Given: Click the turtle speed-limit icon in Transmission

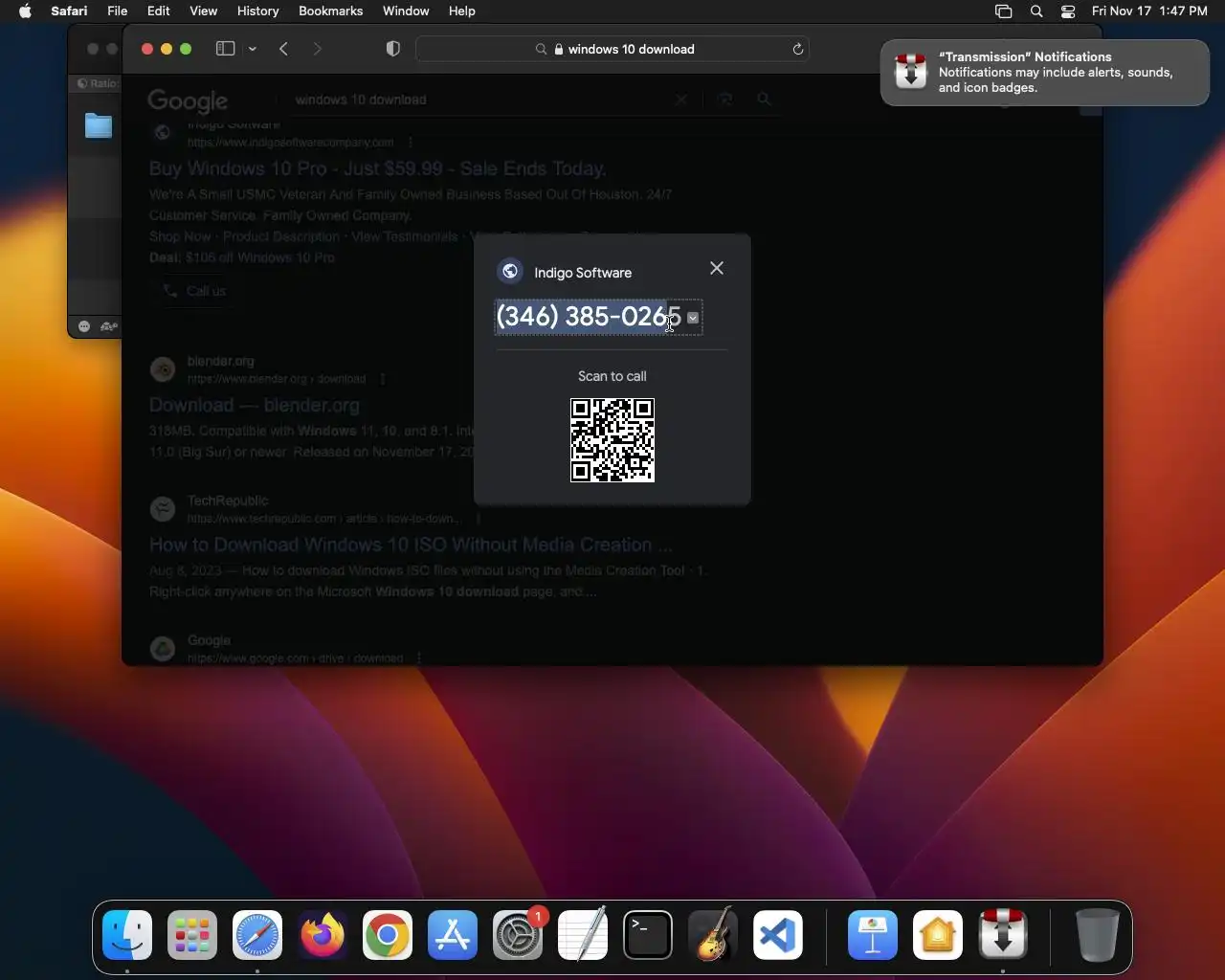Looking at the screenshot, I should (x=108, y=326).
